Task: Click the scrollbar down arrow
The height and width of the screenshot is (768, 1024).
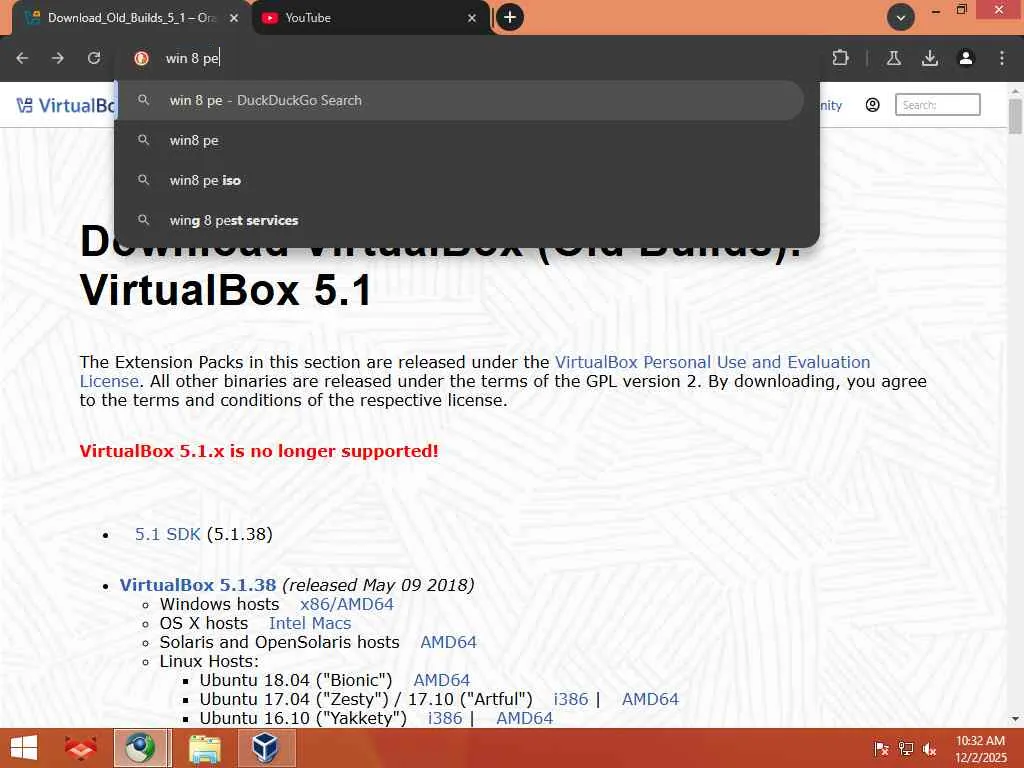Action: click(1015, 719)
